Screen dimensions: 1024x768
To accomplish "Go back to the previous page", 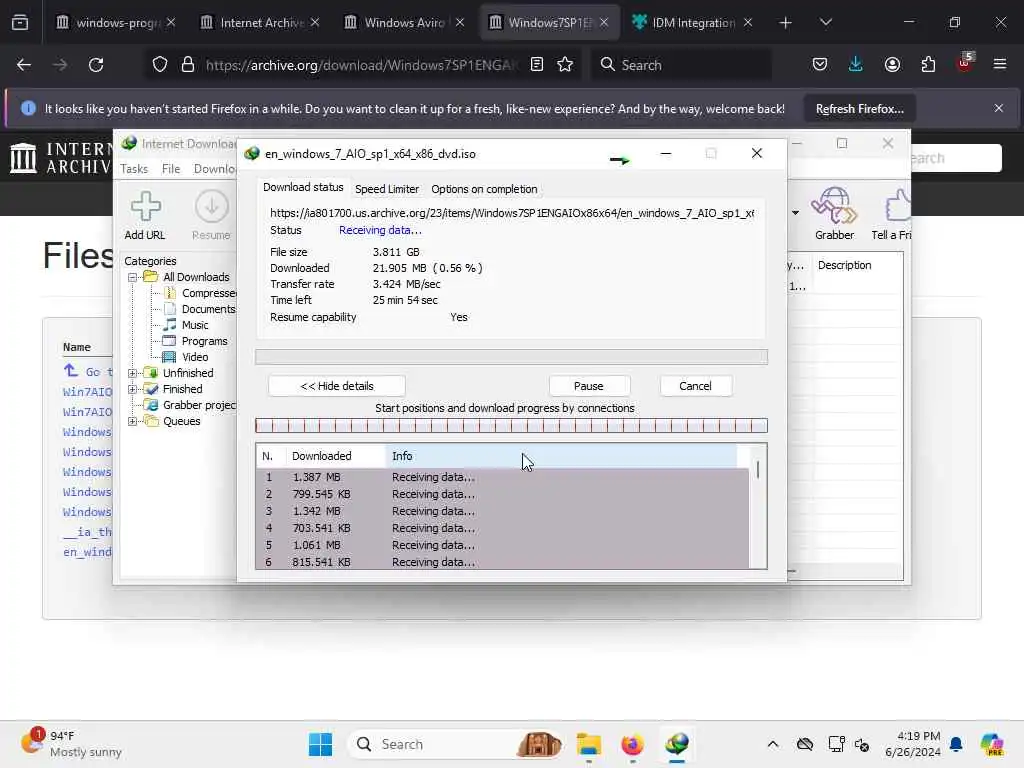I will [x=24, y=64].
